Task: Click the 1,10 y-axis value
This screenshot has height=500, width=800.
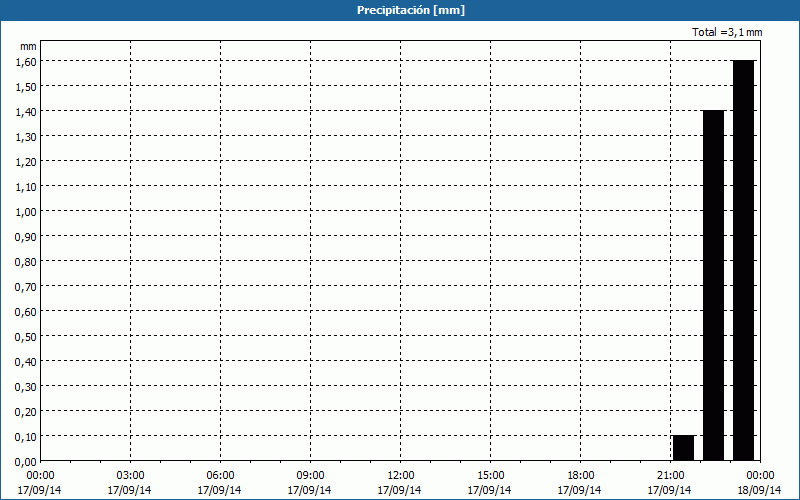Action: click(x=26, y=187)
